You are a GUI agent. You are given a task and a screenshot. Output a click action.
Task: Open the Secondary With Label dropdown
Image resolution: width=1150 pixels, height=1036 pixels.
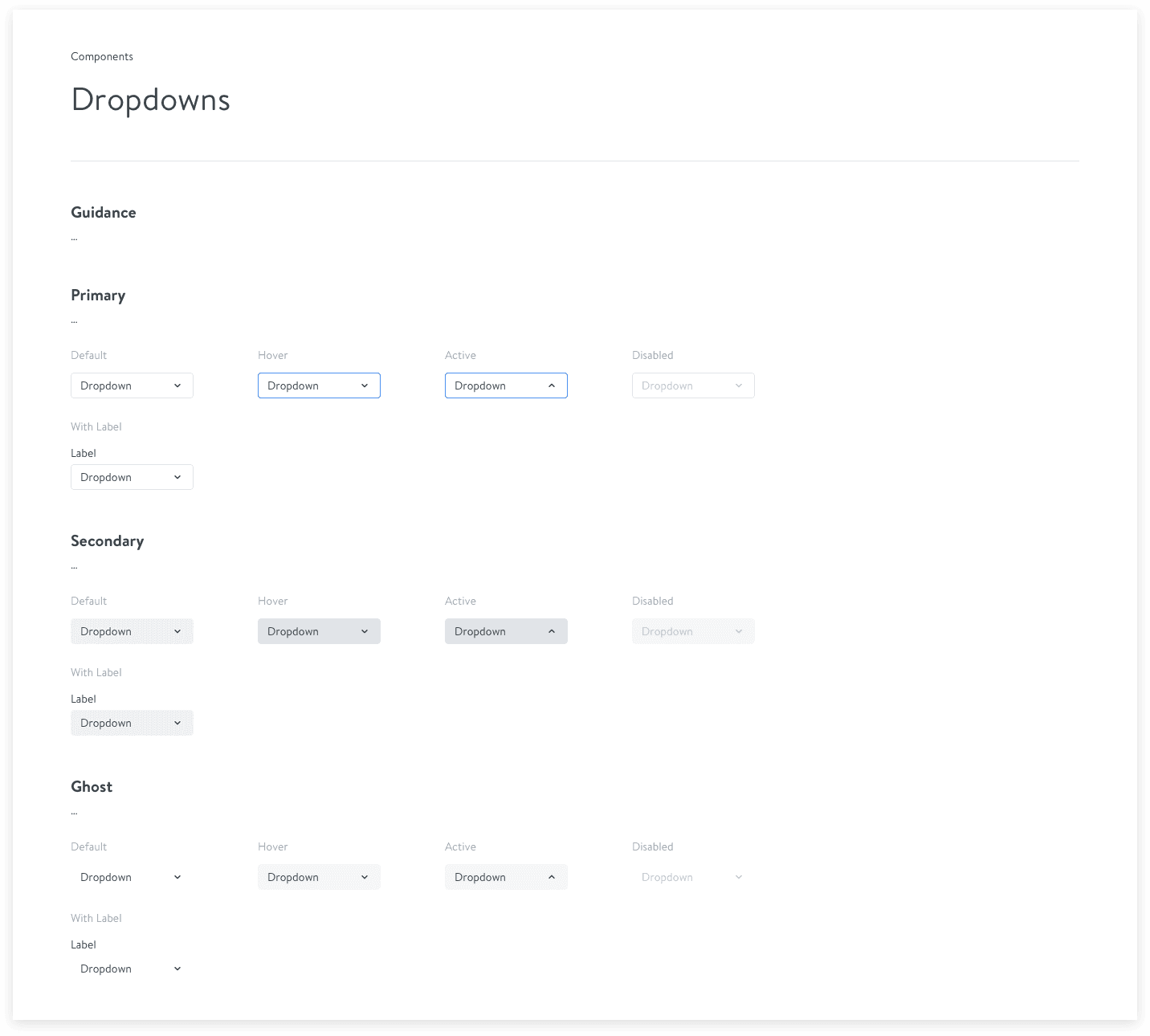click(132, 723)
